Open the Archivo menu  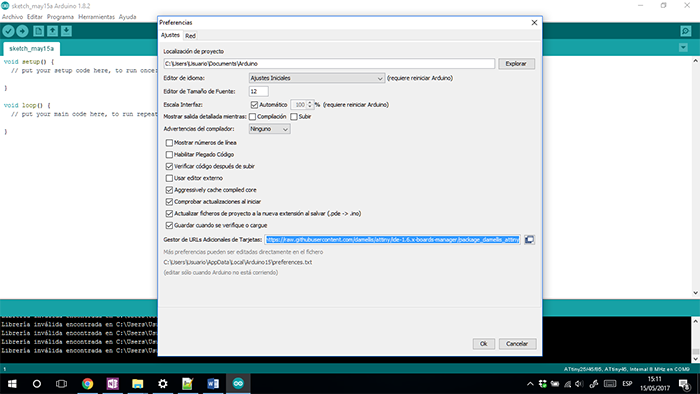(x=12, y=17)
